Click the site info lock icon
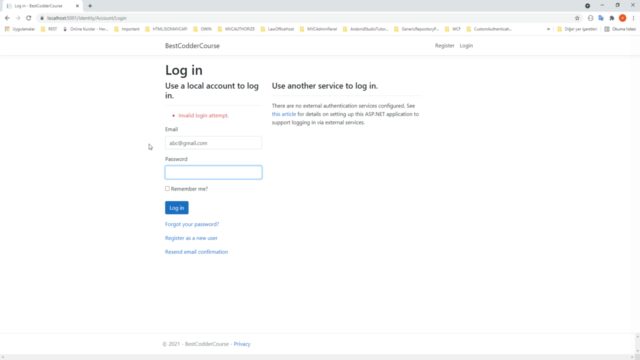Screen dimensions: 640x360 [x=42, y=18]
